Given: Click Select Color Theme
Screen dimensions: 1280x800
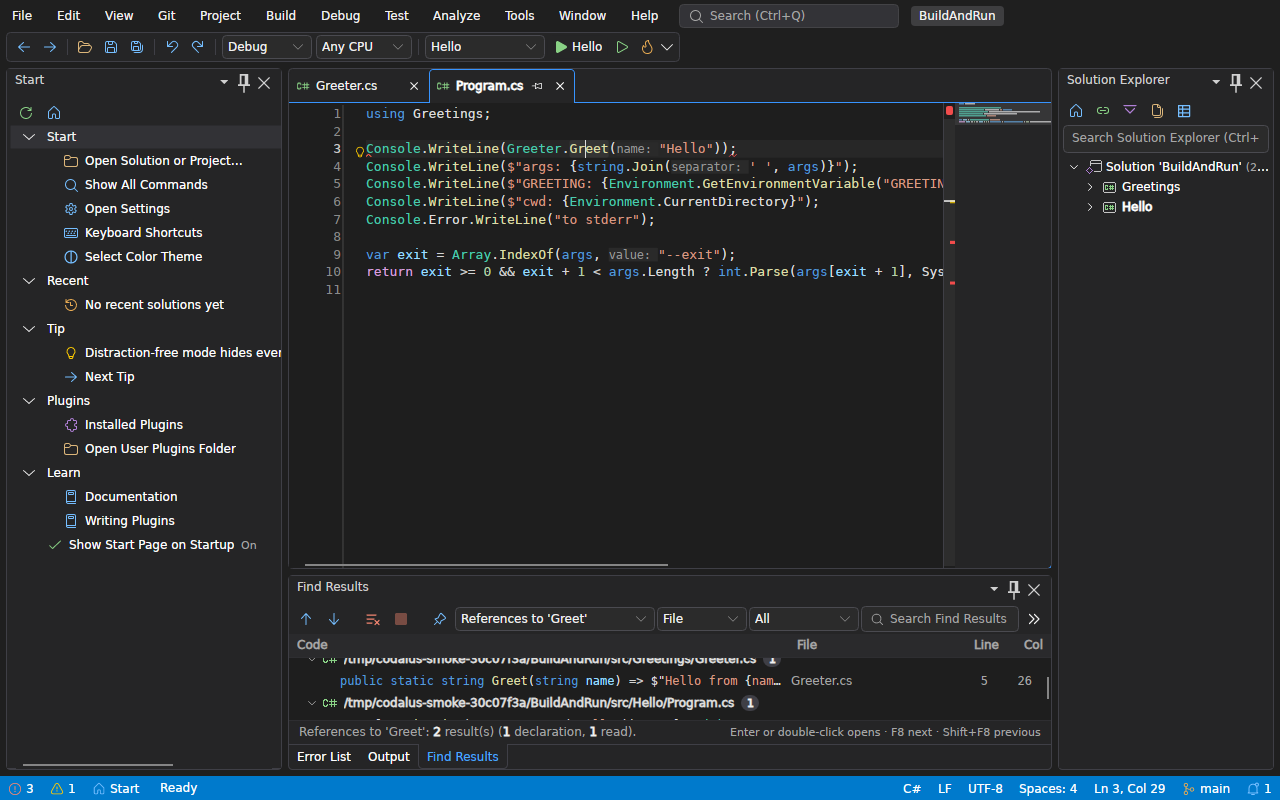Looking at the screenshot, I should [144, 257].
